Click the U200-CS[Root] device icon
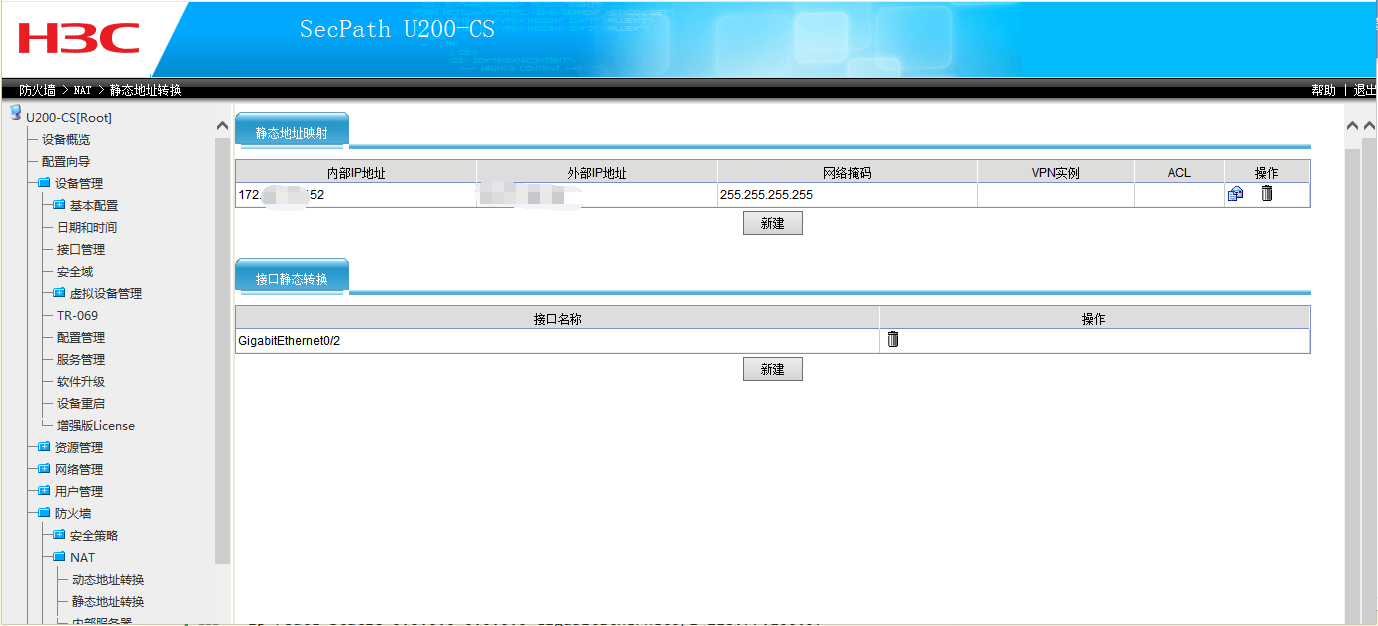 [x=16, y=112]
